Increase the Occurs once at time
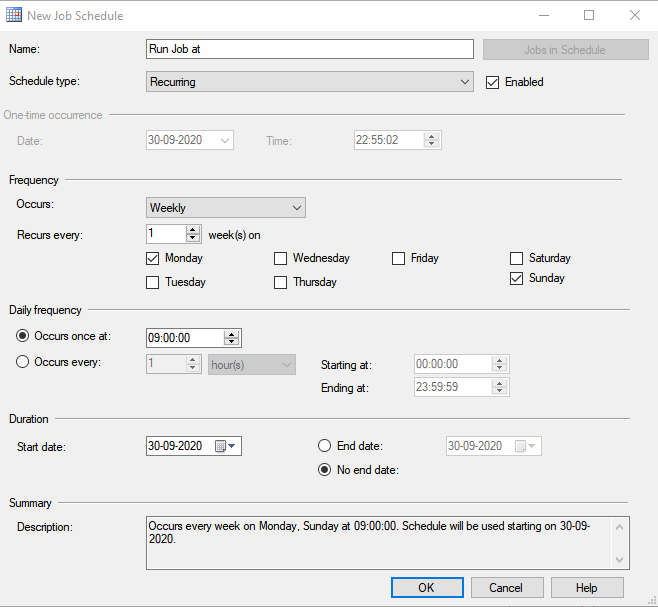The height and width of the screenshot is (607, 658). 231,333
